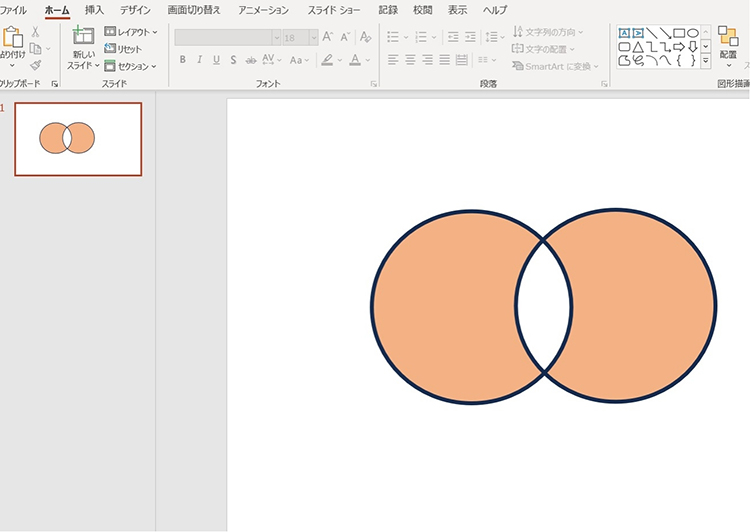
Task: Open the Layout (レイアウト) dropdown
Action: (x=131, y=32)
